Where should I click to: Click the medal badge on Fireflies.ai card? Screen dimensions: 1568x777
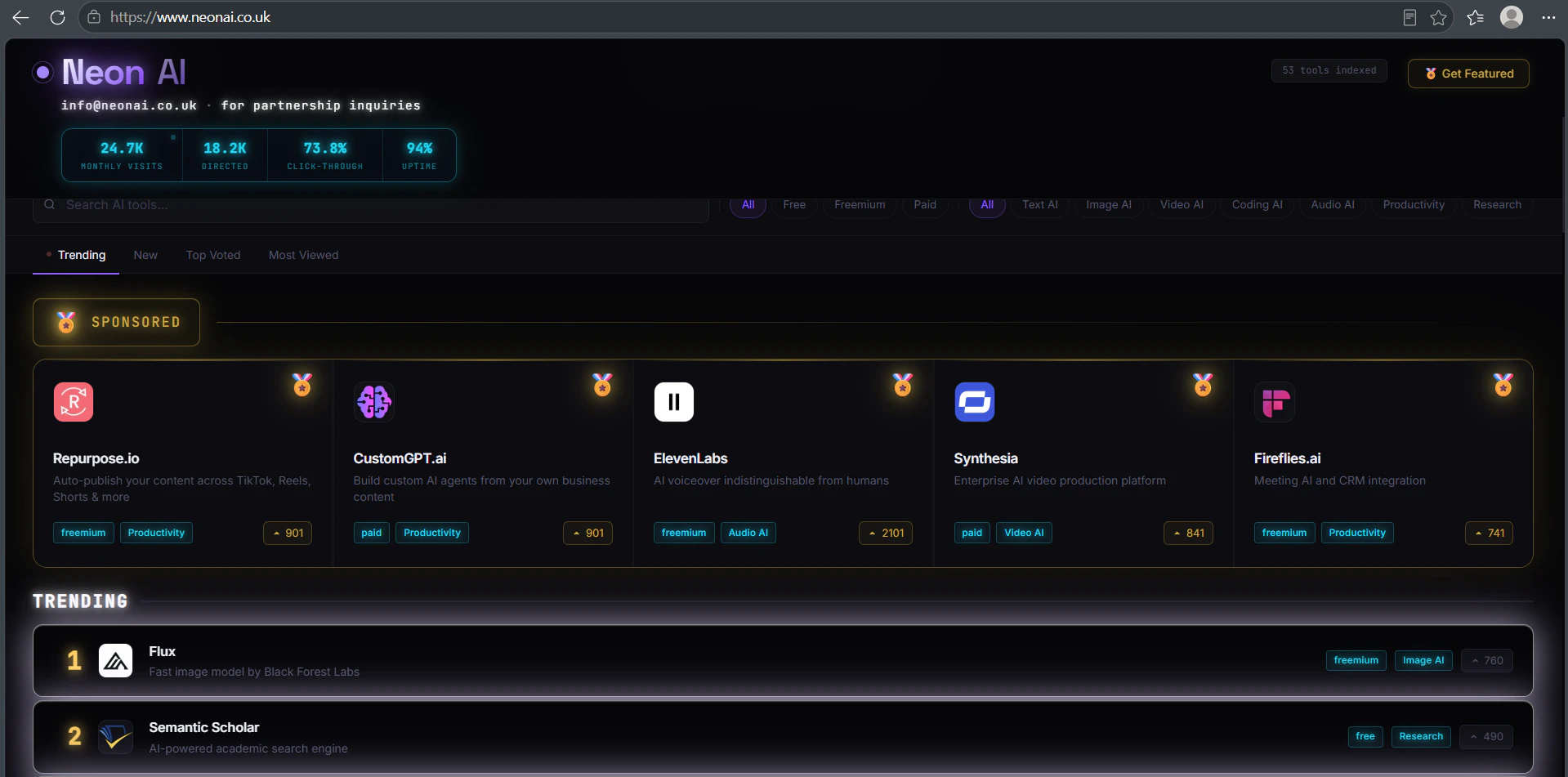click(1503, 385)
